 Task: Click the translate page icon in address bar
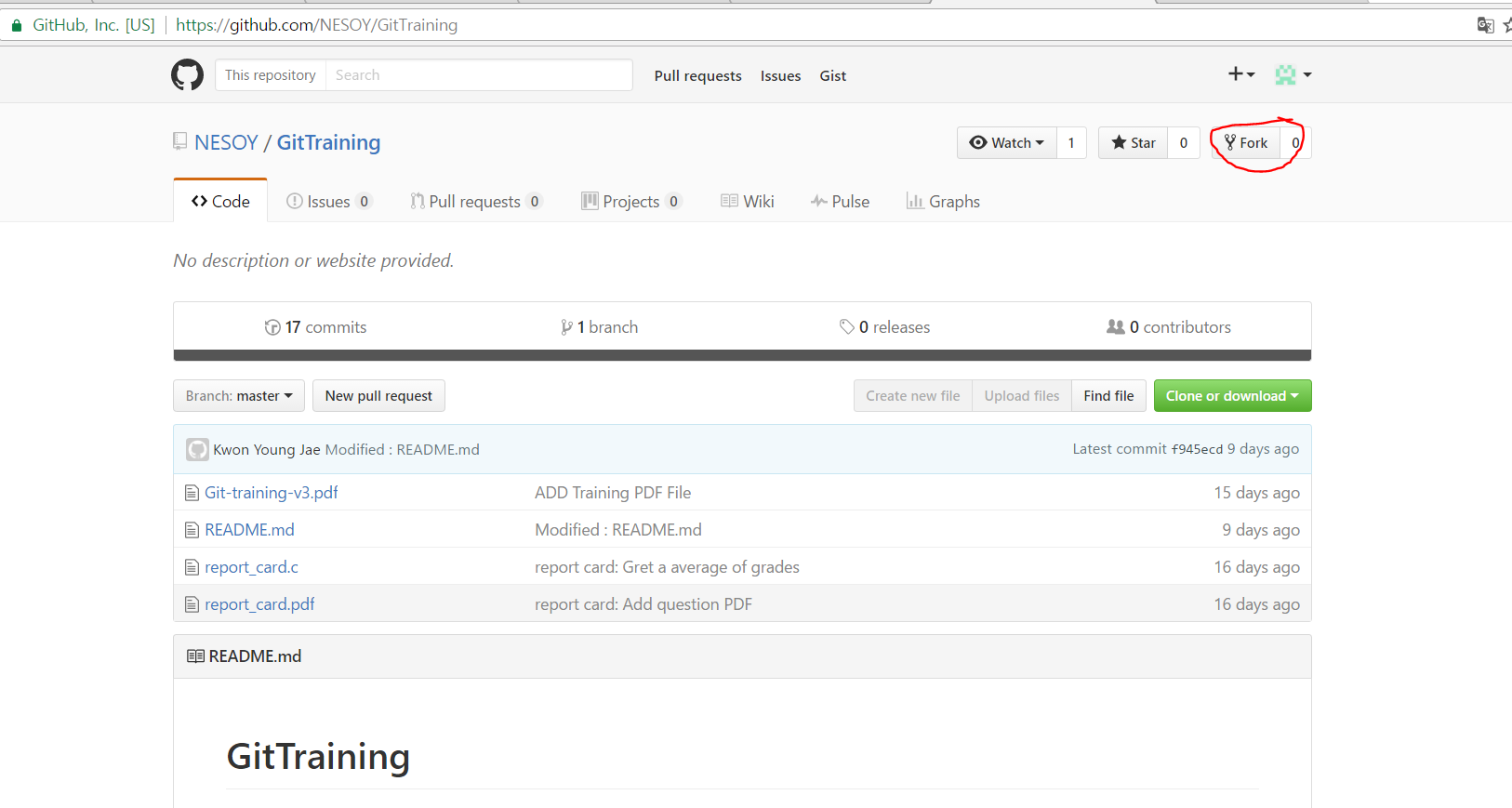(x=1485, y=25)
